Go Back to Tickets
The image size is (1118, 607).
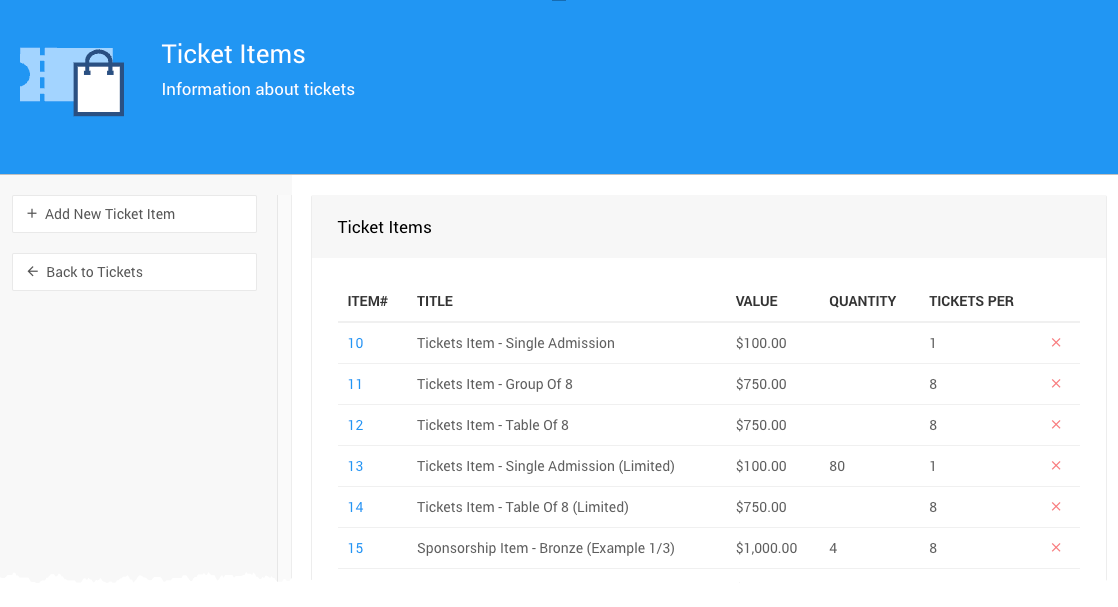(x=134, y=272)
